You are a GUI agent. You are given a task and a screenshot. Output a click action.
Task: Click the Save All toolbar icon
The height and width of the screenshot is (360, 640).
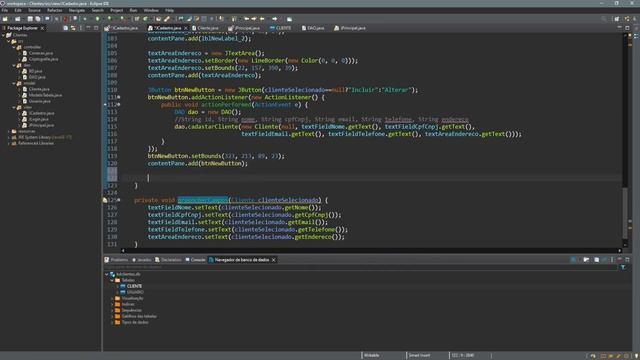pos(38,19)
